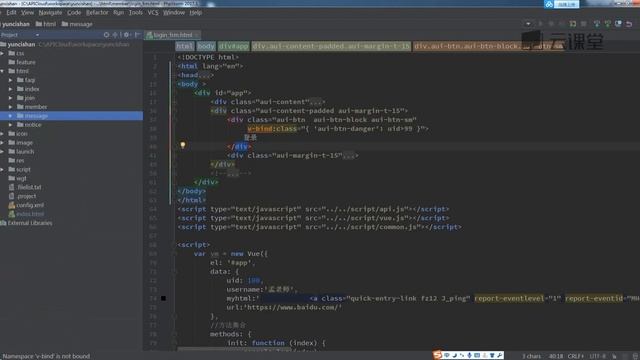Open index.html file in tree
640x360 pixels.
(x=26, y=214)
